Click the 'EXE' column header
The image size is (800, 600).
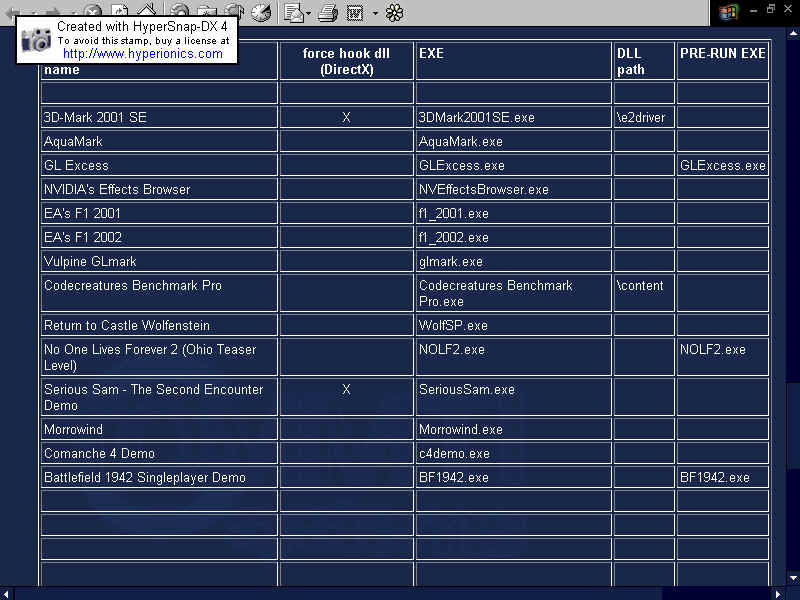[x=513, y=61]
